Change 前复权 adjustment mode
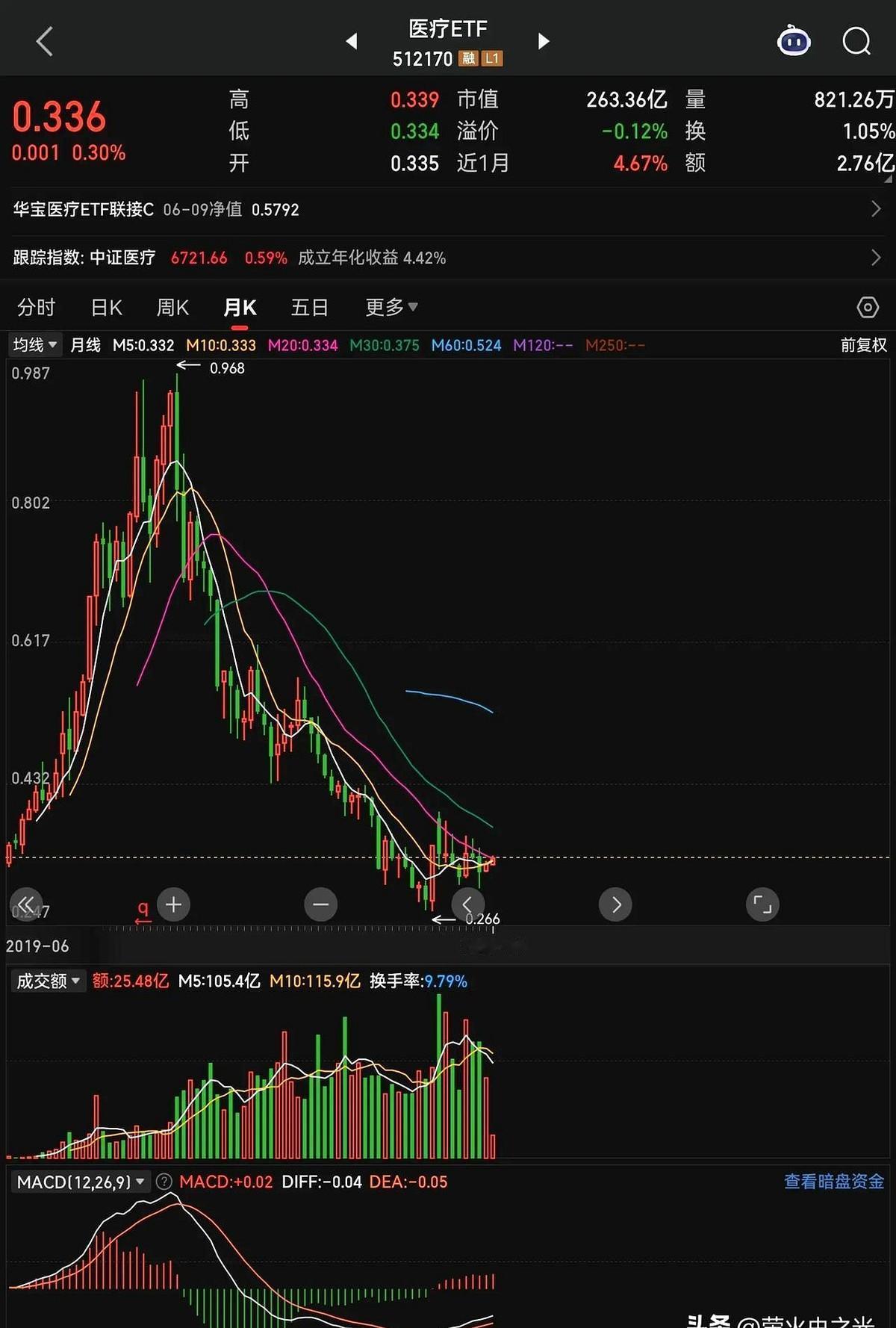The image size is (896, 1328). [x=863, y=345]
